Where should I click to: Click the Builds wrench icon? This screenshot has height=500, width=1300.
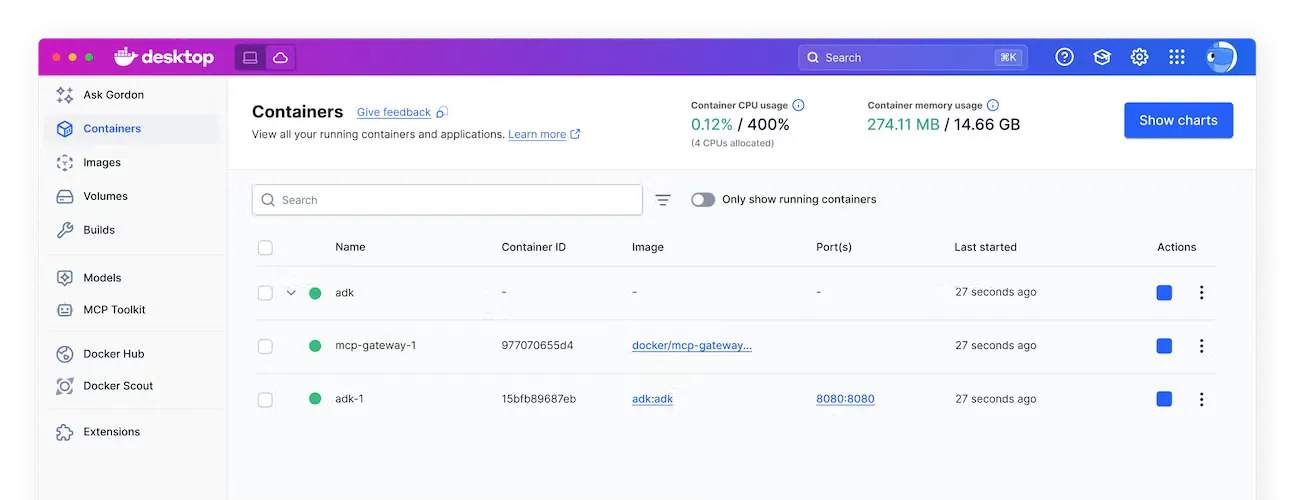tap(65, 230)
